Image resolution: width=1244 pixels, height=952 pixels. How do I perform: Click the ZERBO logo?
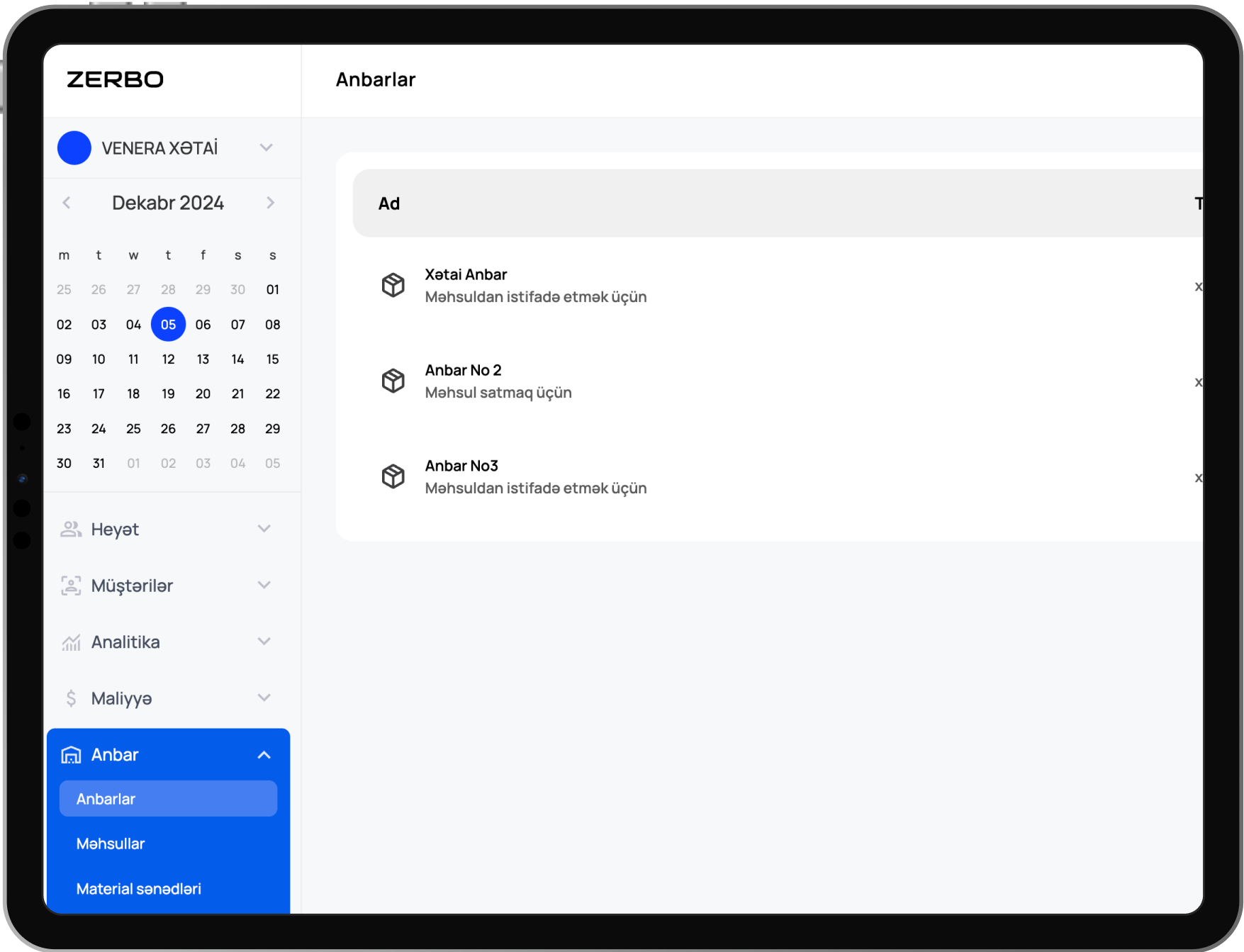(115, 79)
